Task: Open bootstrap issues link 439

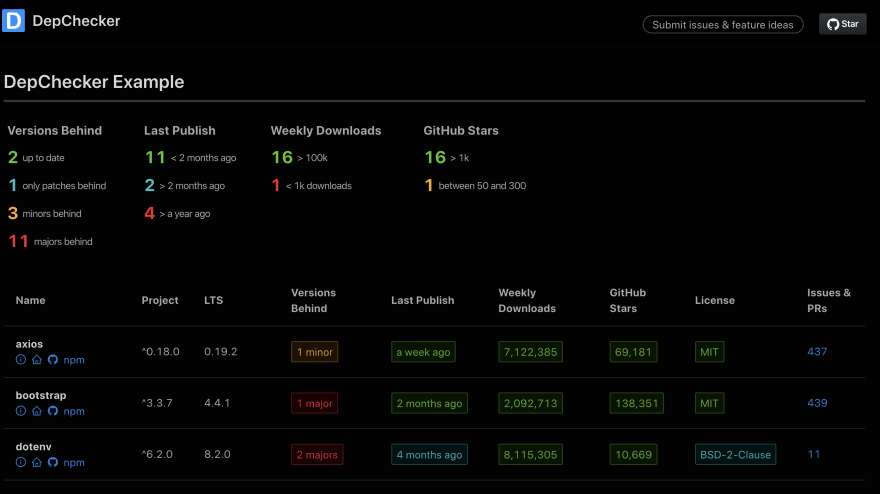Action: (817, 403)
